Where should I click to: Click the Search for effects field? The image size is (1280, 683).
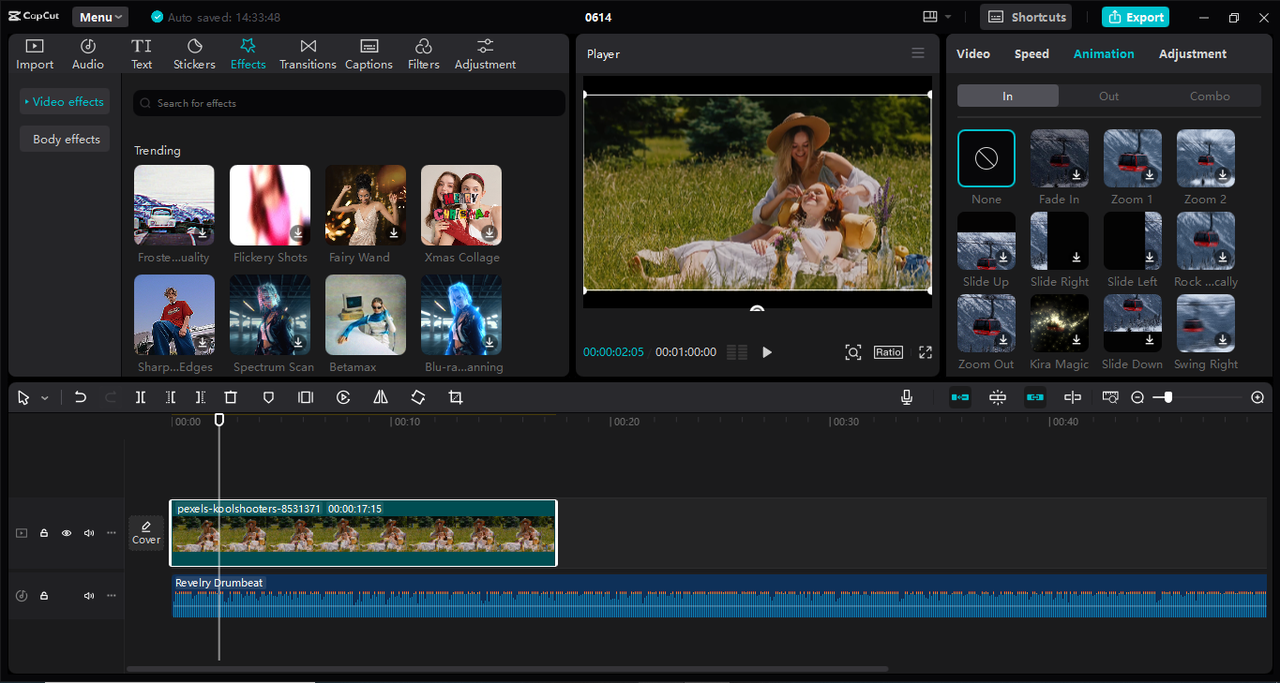[350, 103]
